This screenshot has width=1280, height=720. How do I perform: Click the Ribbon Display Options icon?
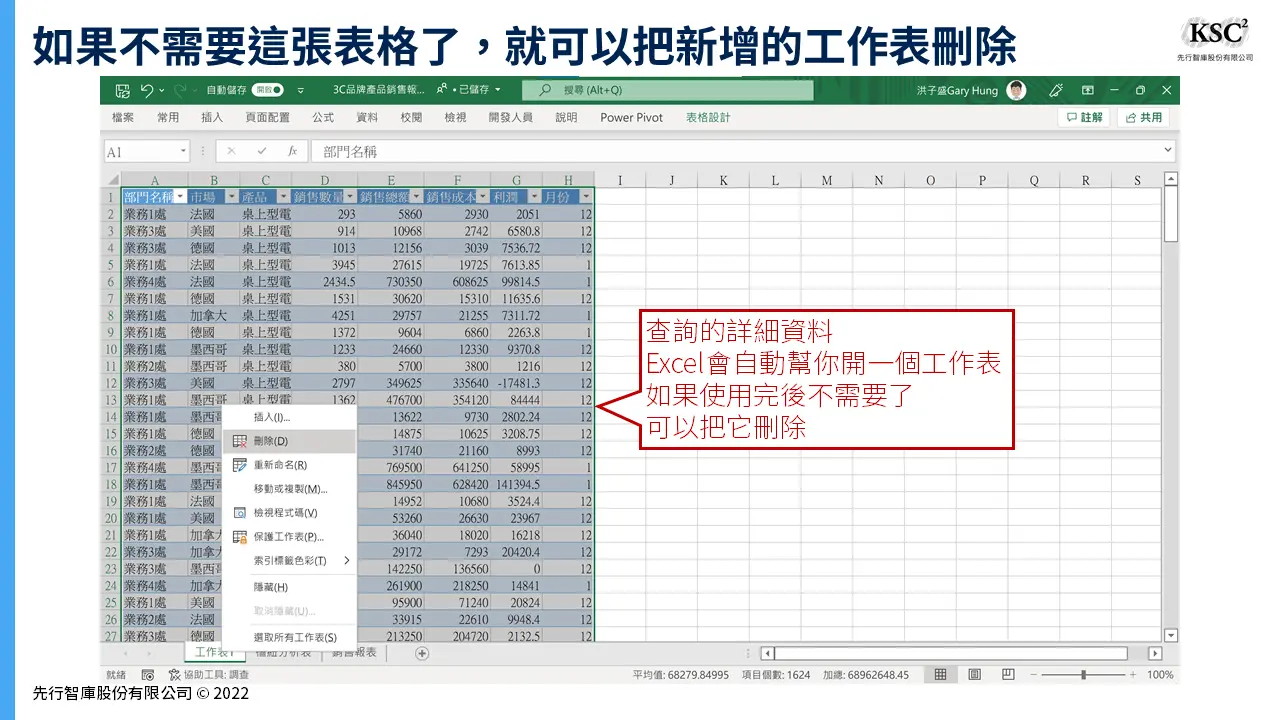point(1088,90)
